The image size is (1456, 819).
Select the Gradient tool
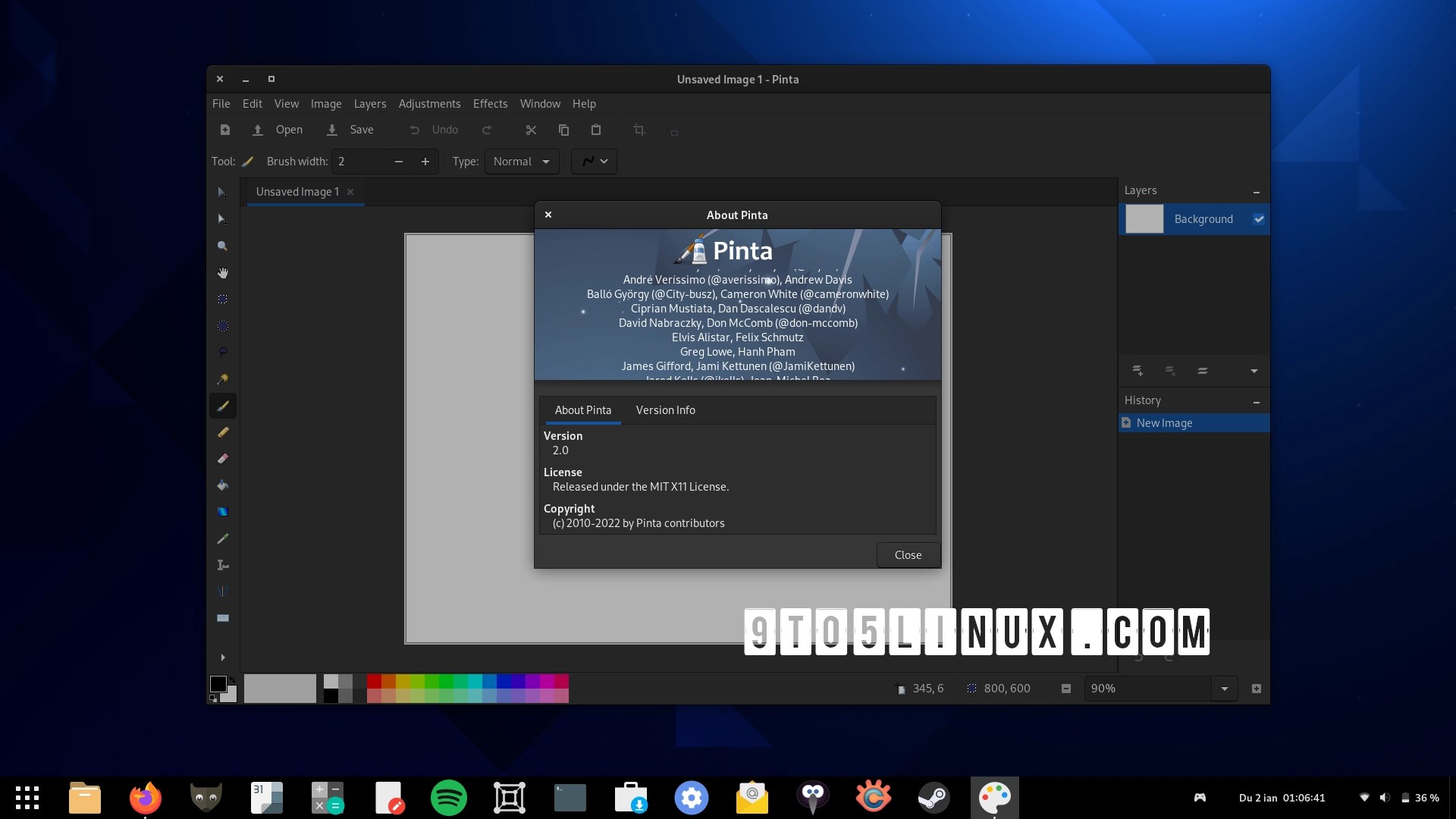[x=223, y=511]
